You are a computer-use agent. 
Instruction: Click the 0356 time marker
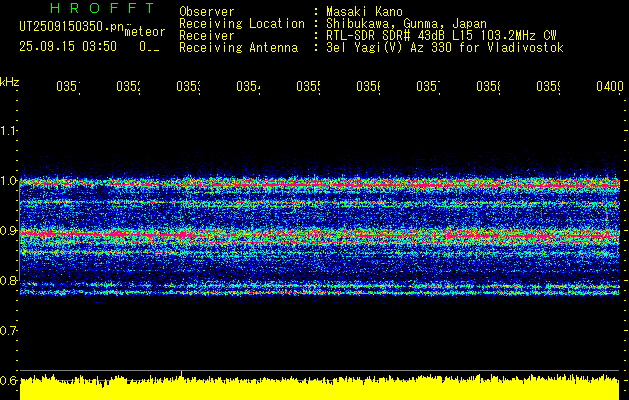coord(369,86)
